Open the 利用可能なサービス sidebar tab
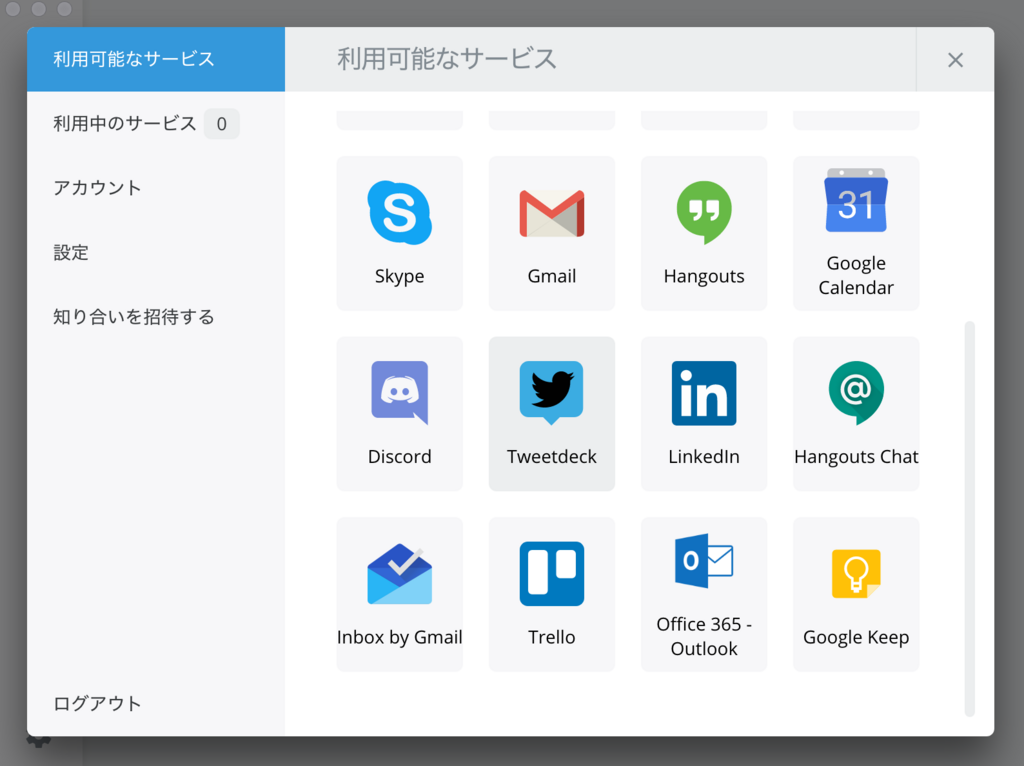1024x766 pixels. 155,59
